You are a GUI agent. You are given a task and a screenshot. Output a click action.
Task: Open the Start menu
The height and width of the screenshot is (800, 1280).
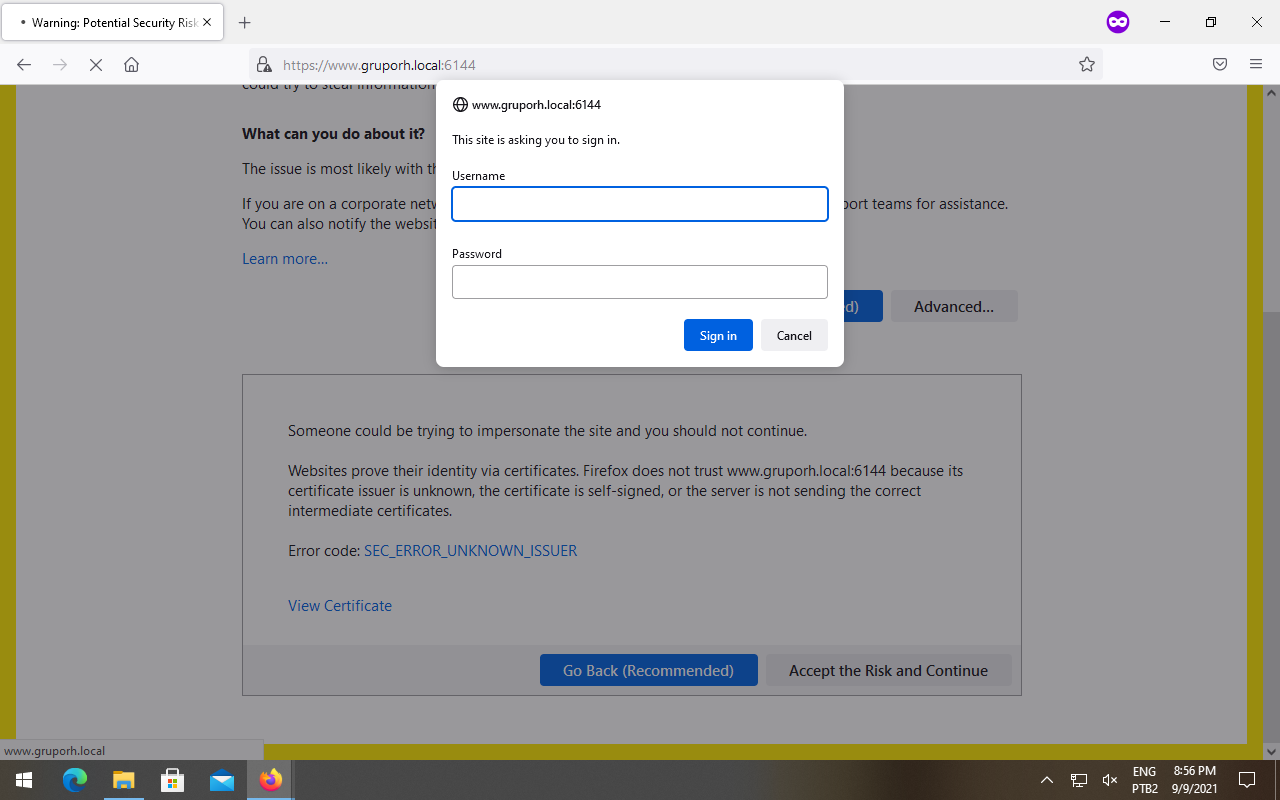pyautogui.click(x=23, y=780)
